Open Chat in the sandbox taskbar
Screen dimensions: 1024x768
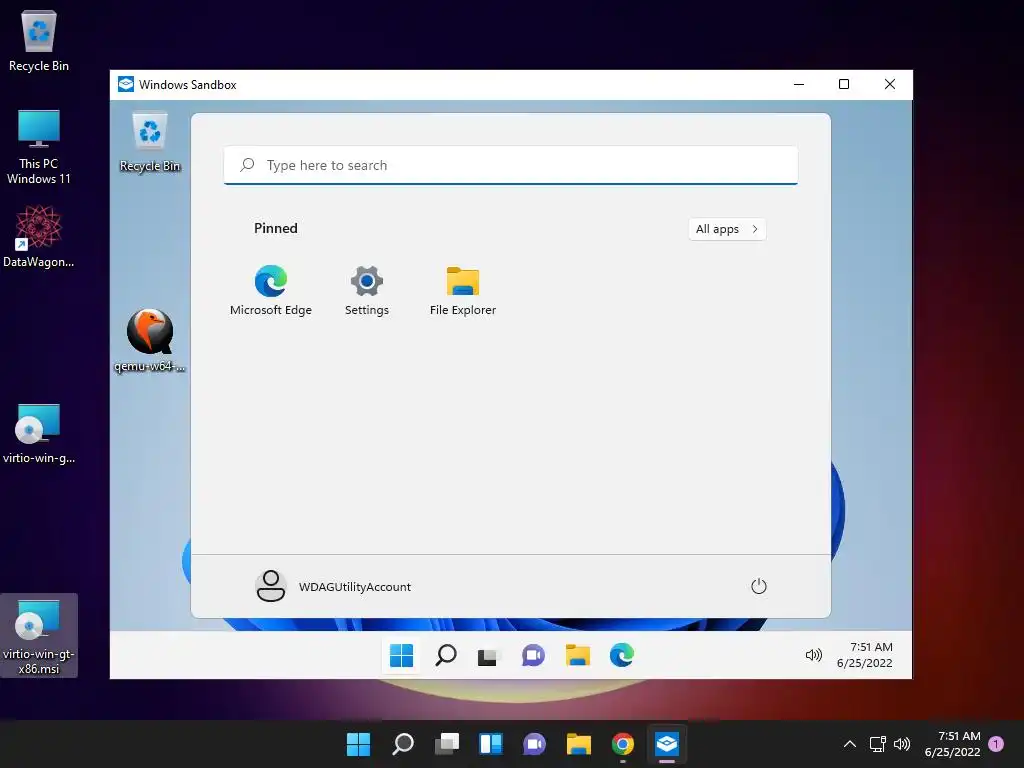tap(533, 655)
